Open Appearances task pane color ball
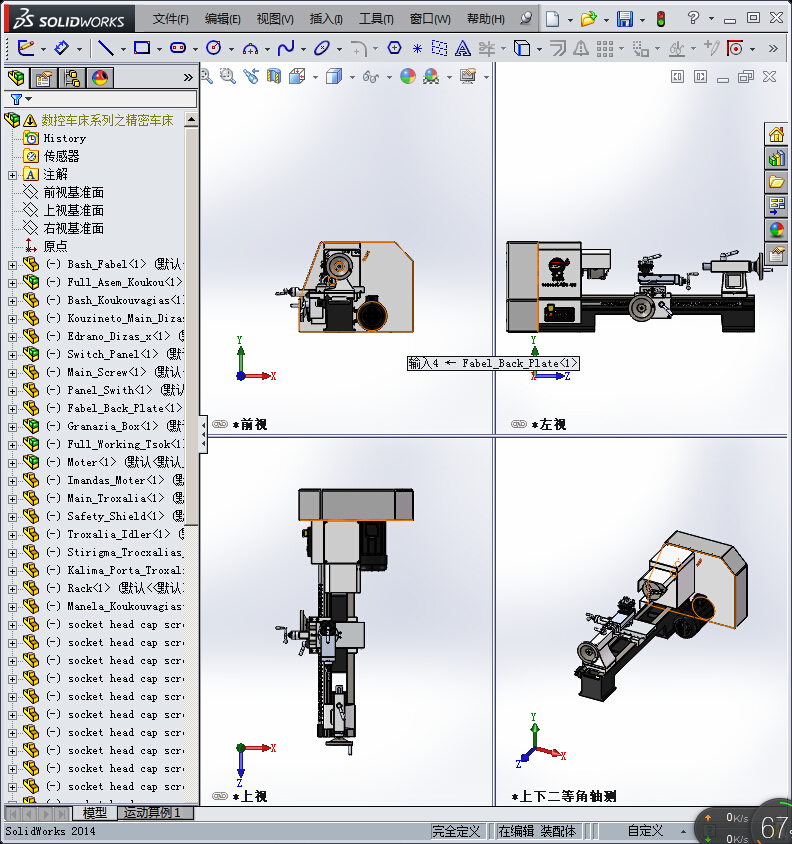Viewport: 792px width, 844px height. click(776, 230)
